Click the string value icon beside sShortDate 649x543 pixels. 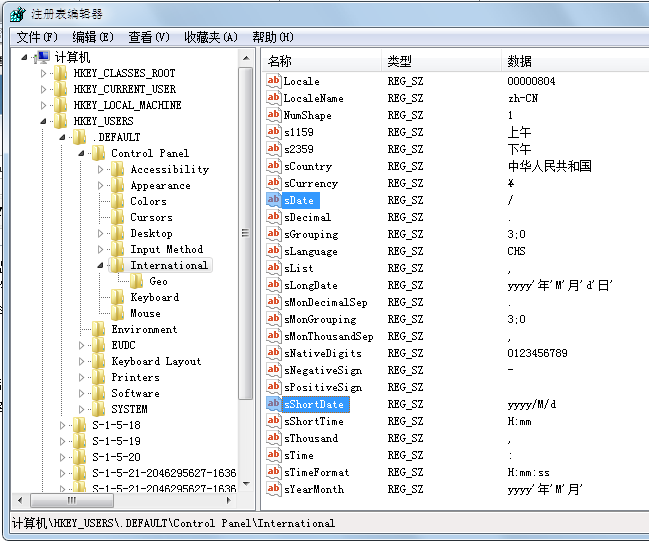[x=273, y=404]
